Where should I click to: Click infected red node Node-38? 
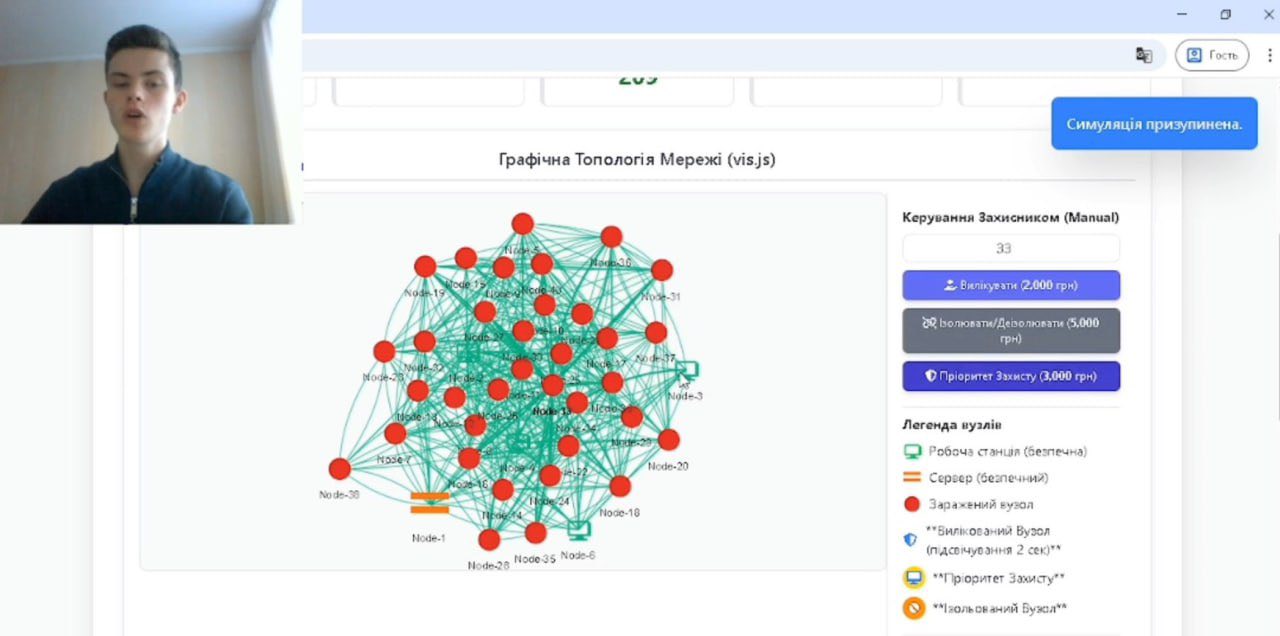340,469
